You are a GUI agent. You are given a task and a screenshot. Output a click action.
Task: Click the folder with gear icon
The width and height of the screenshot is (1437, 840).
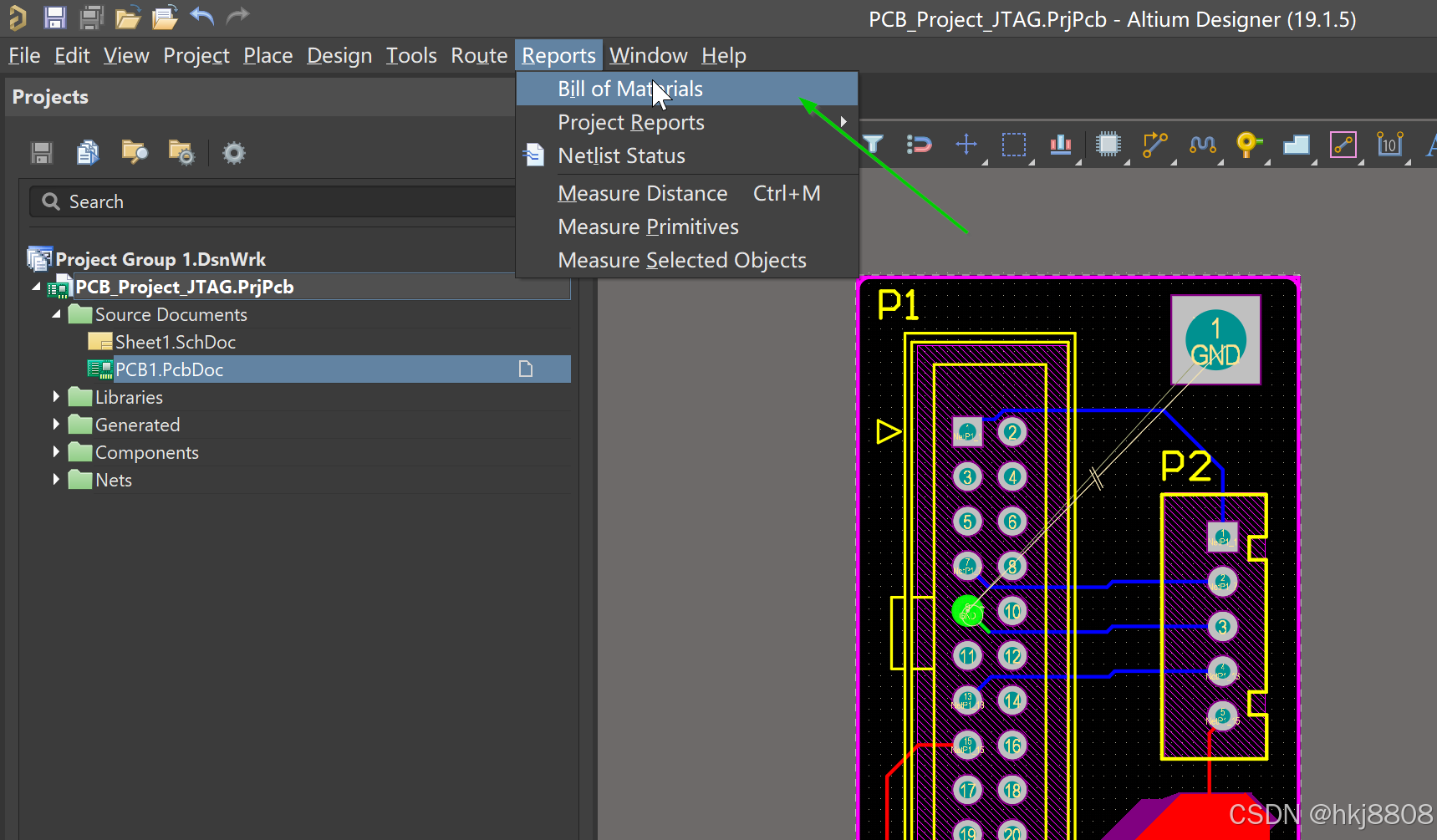point(181,152)
